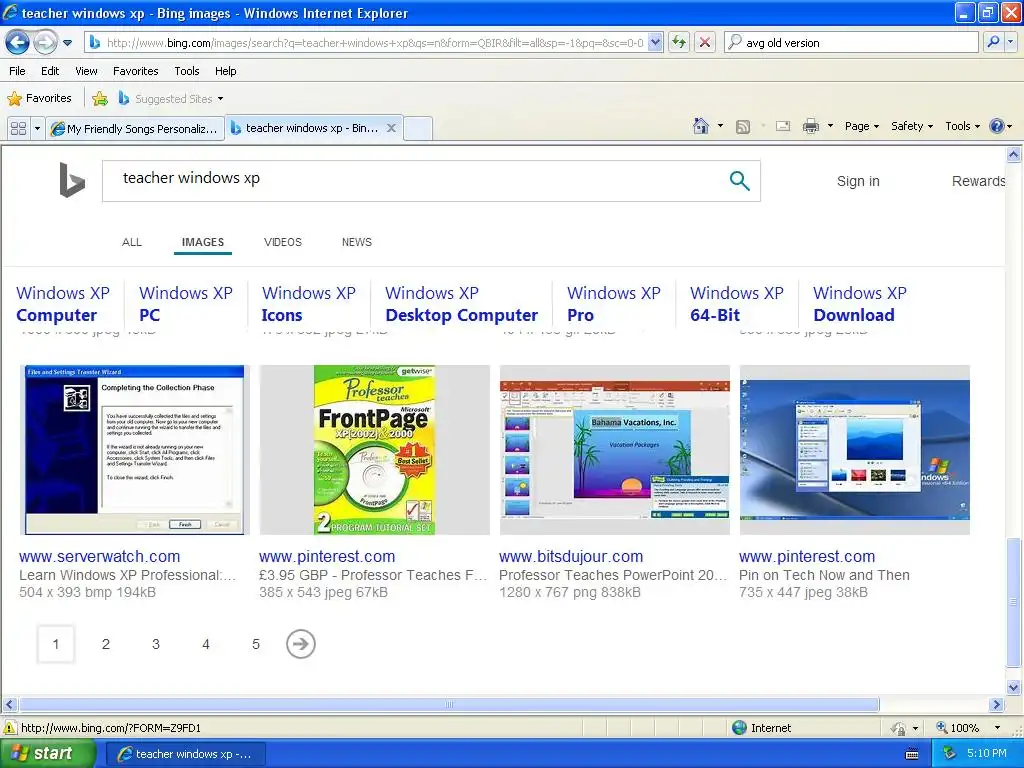Close the teacher windows xp tab

coord(391,128)
